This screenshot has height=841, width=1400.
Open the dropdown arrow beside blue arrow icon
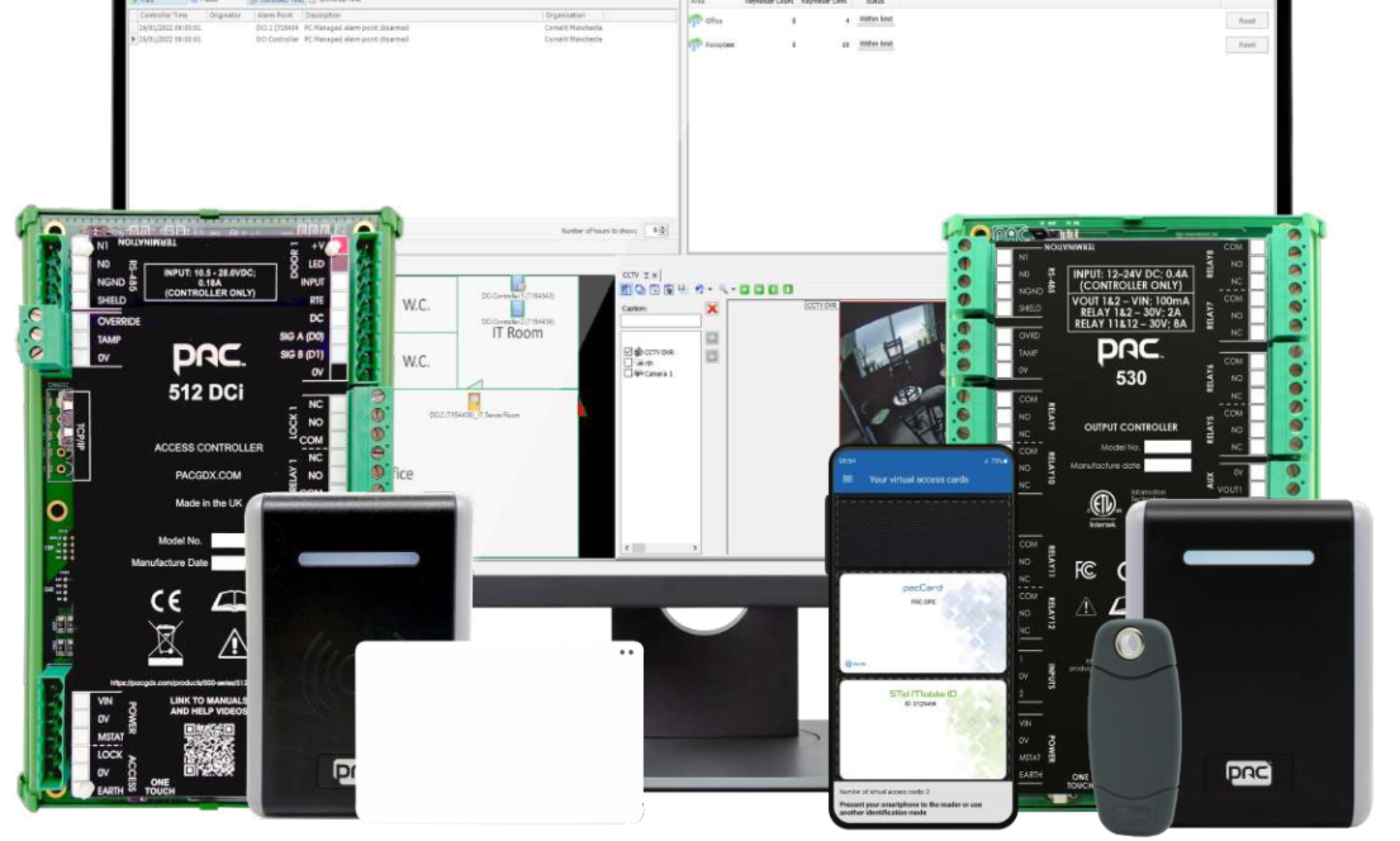(710, 290)
